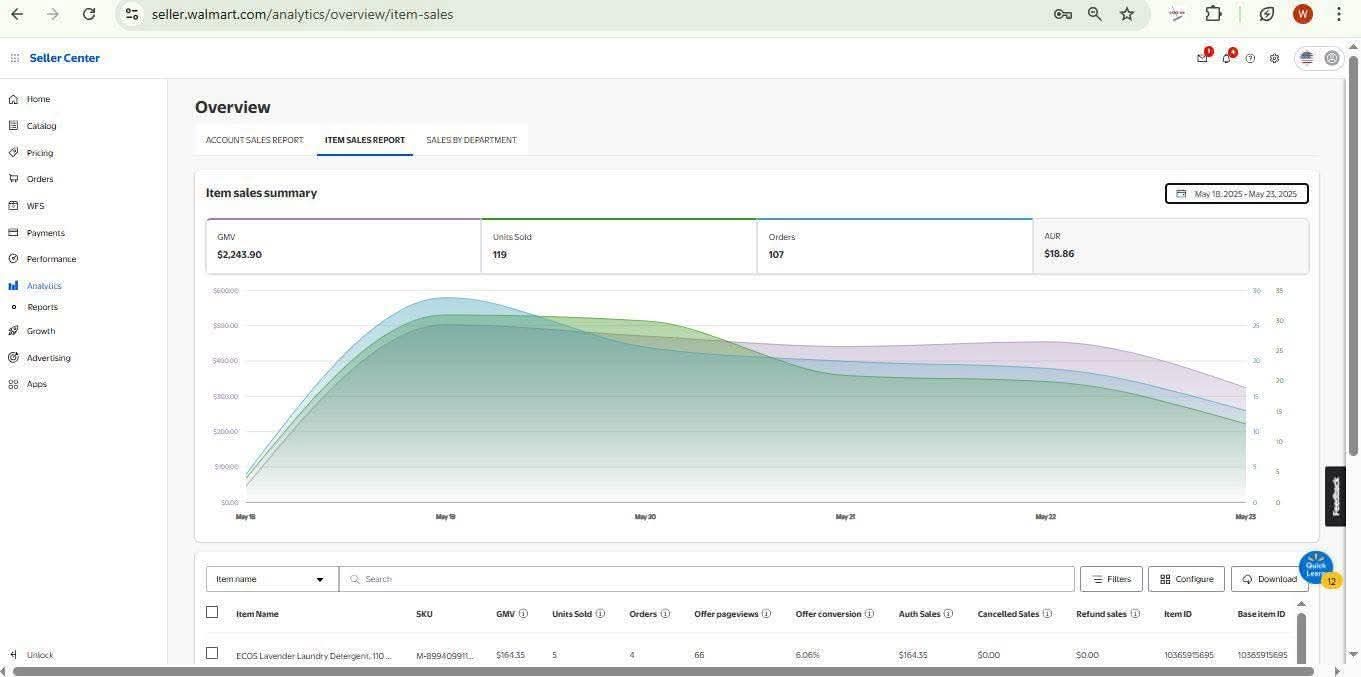This screenshot has width=1361, height=677.
Task: Click the info icon next to GMV column
Action: [x=523, y=614]
